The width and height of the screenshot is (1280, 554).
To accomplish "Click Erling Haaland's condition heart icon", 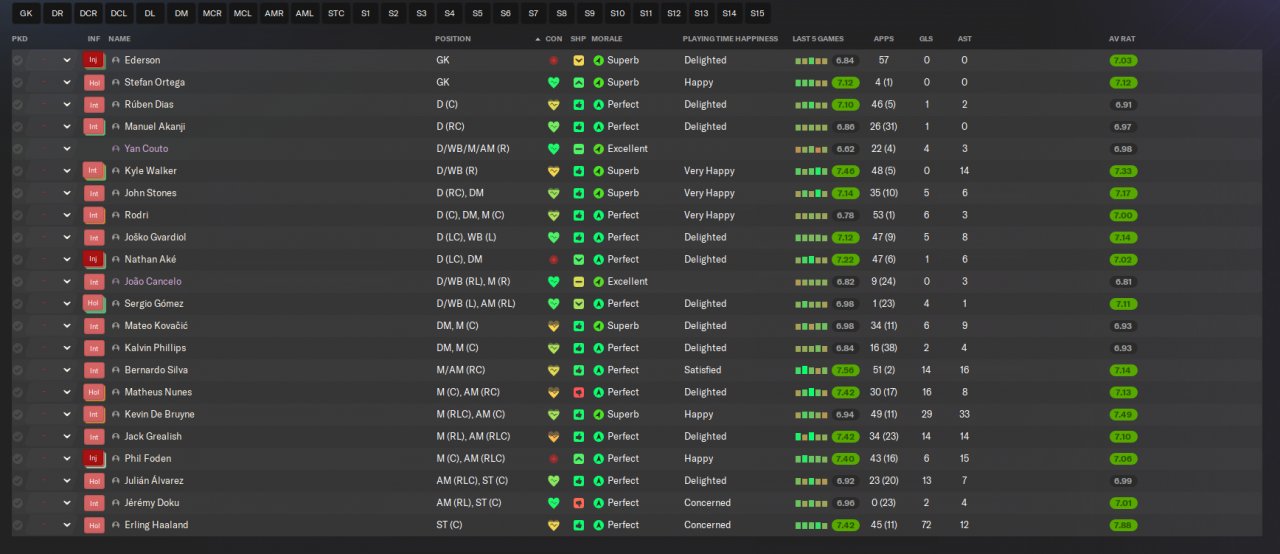I will point(553,525).
